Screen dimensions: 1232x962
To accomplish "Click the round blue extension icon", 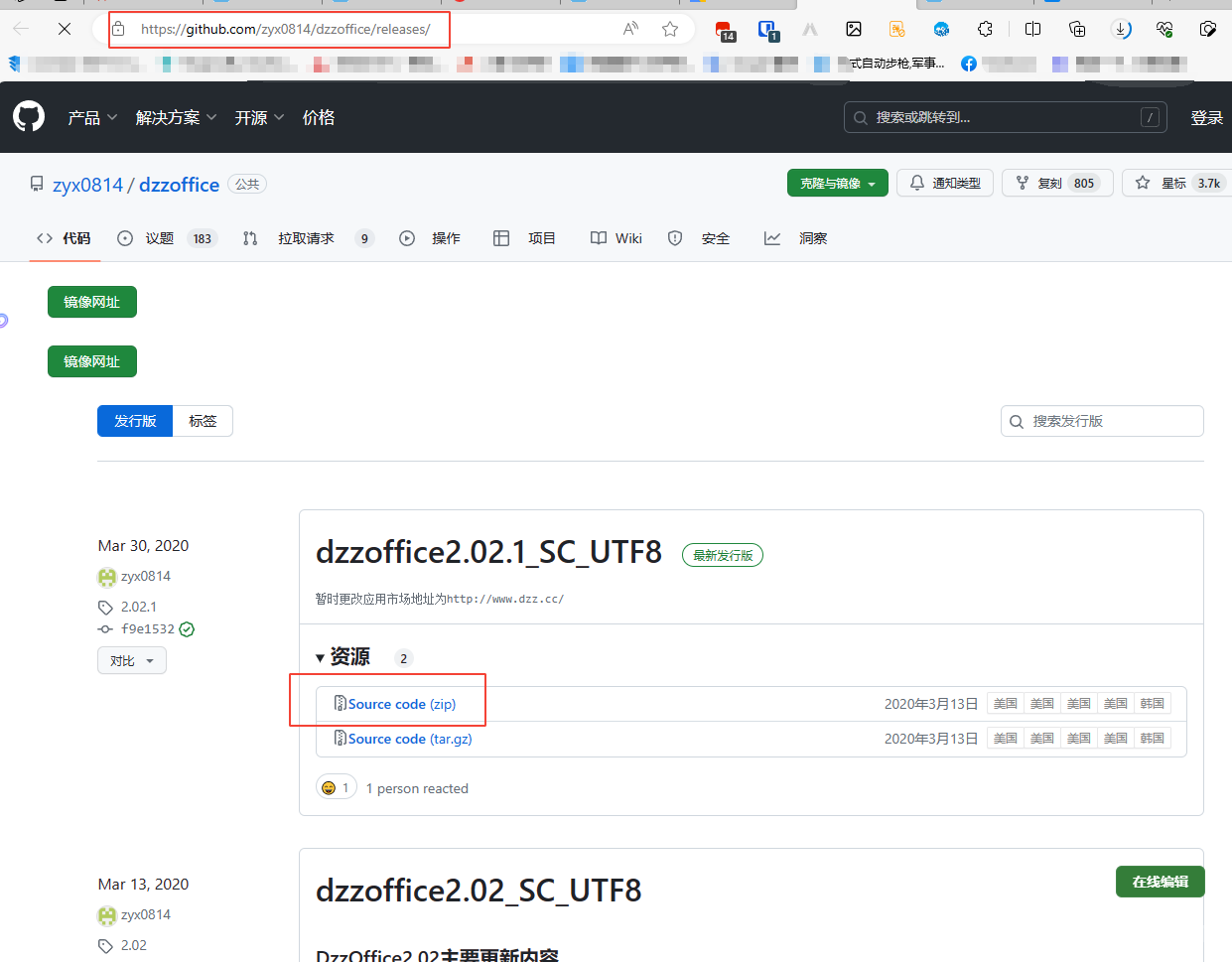I will point(941,29).
